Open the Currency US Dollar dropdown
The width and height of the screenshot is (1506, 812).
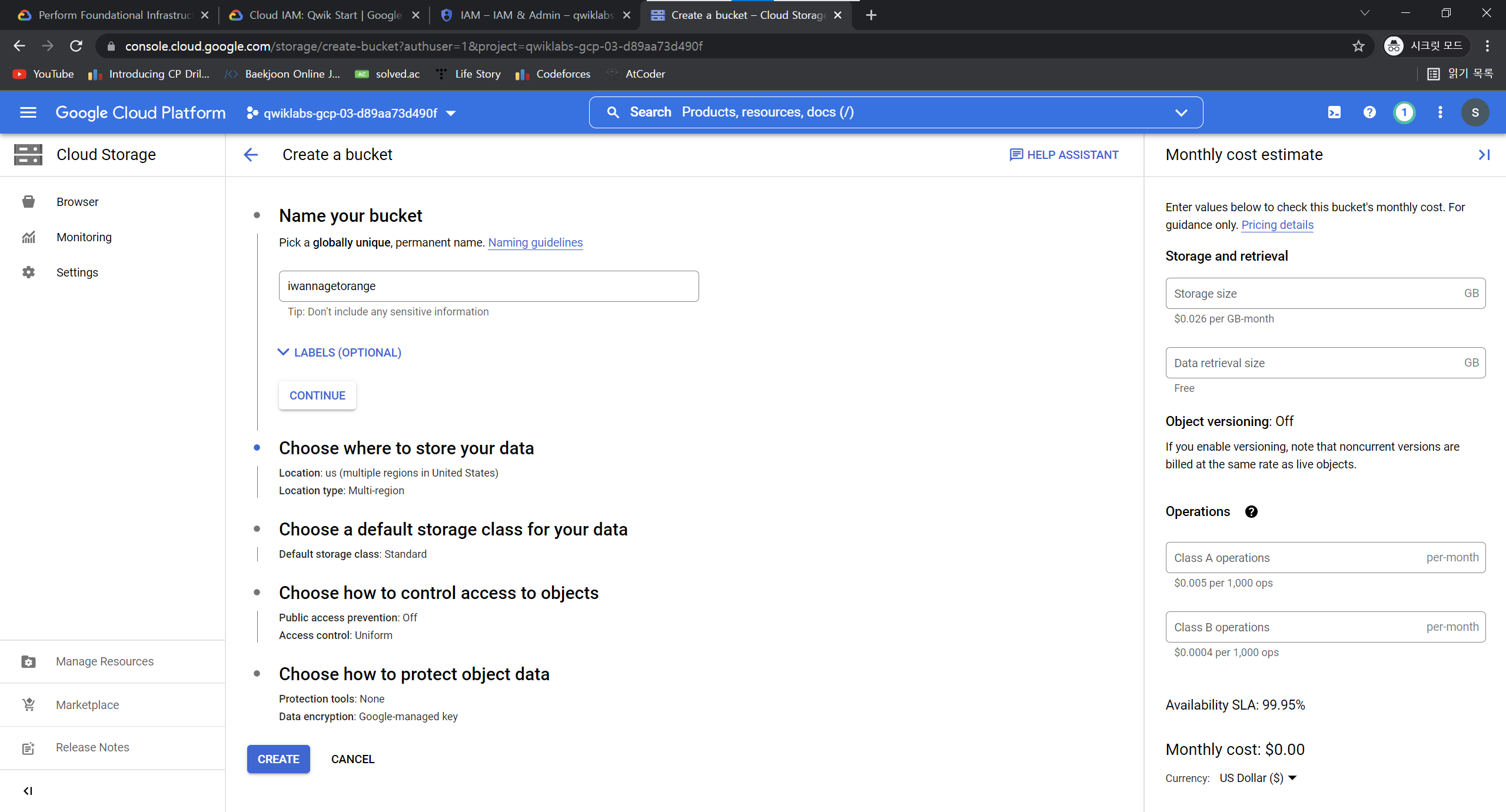1258,778
